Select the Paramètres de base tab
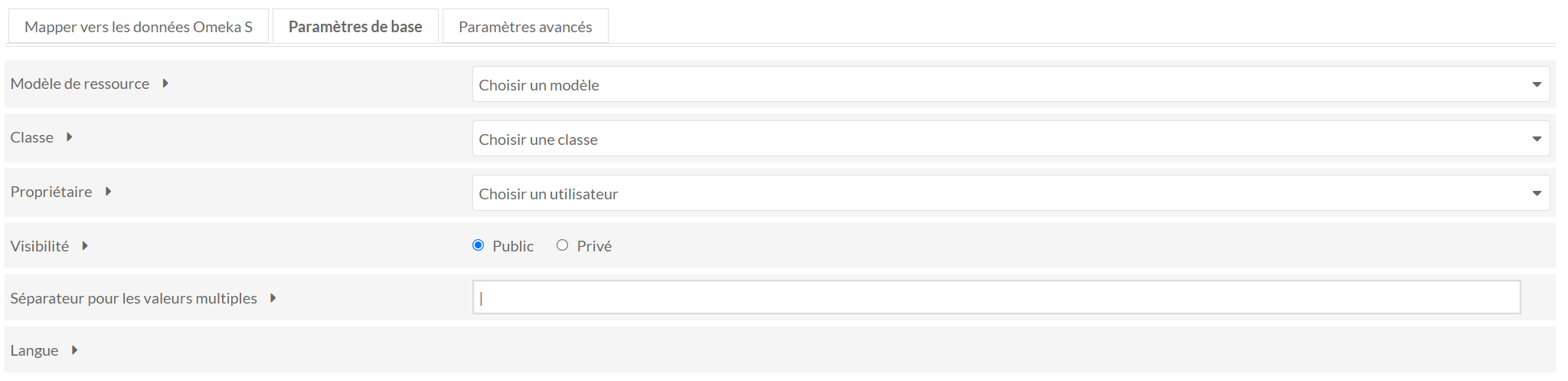The image size is (1568, 381). pyautogui.click(x=355, y=27)
